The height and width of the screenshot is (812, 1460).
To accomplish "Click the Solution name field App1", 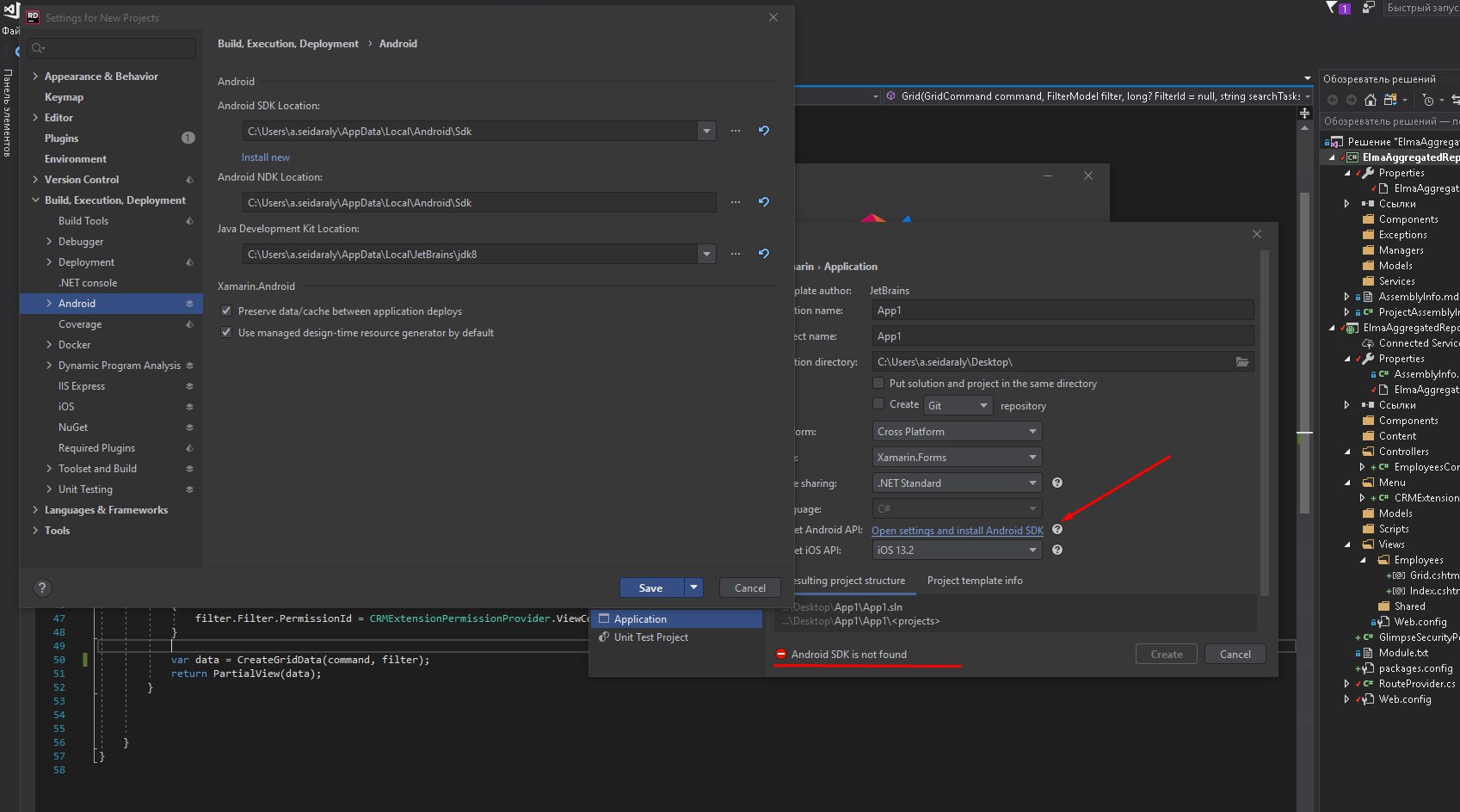I will point(1063,311).
